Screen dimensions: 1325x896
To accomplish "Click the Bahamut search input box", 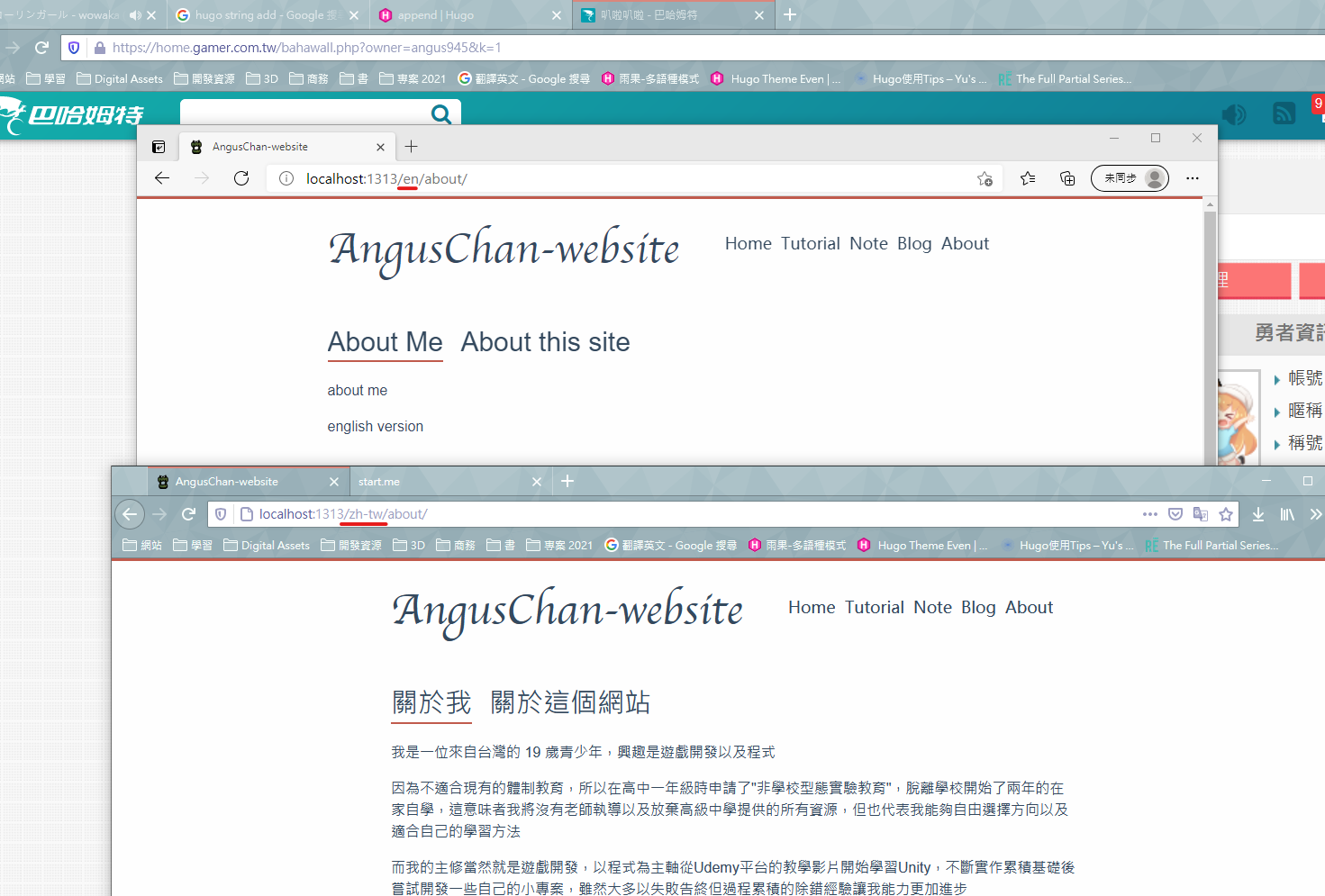I will [306, 113].
